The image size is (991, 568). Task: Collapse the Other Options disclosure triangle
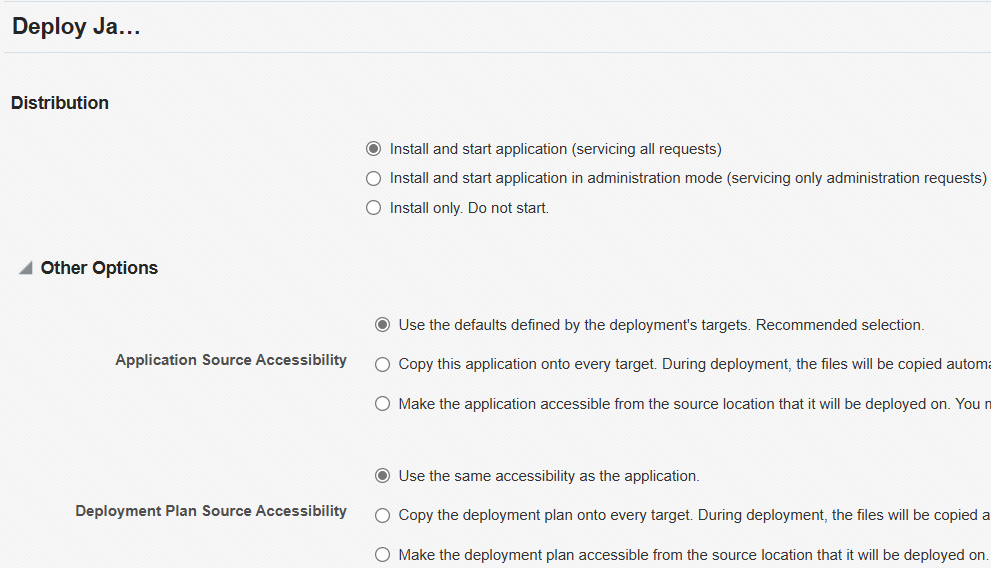(26, 268)
